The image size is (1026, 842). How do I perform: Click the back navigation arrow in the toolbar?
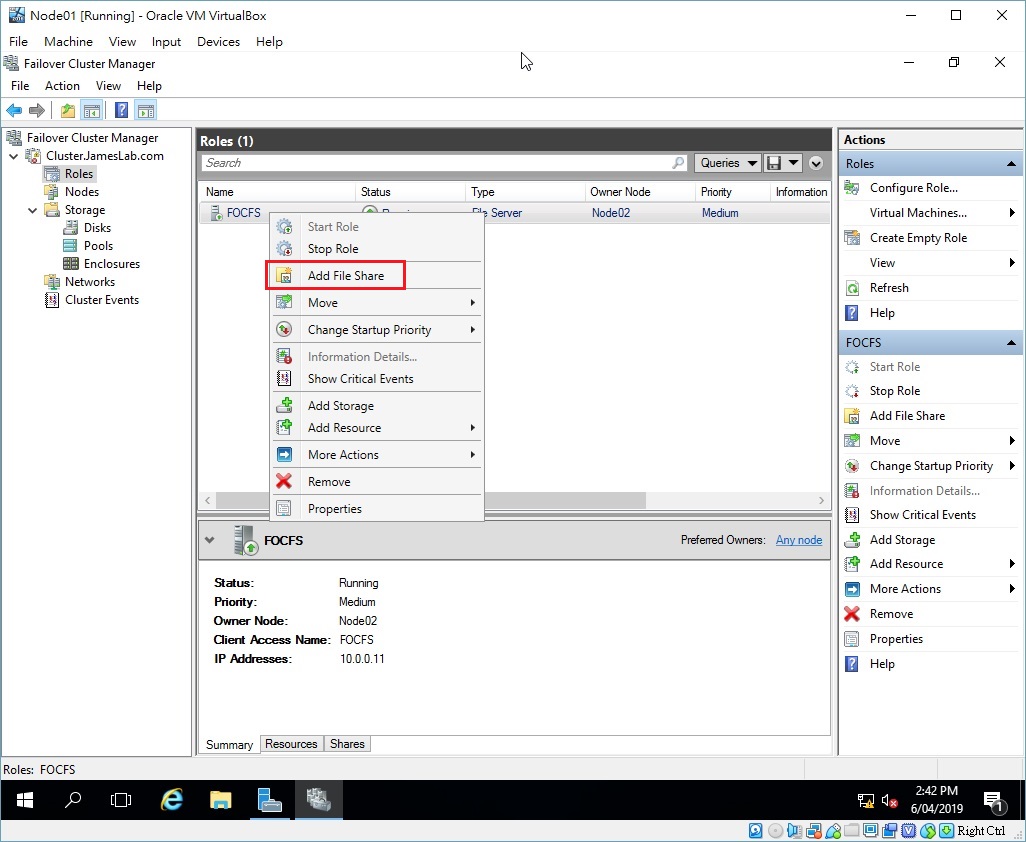12,110
